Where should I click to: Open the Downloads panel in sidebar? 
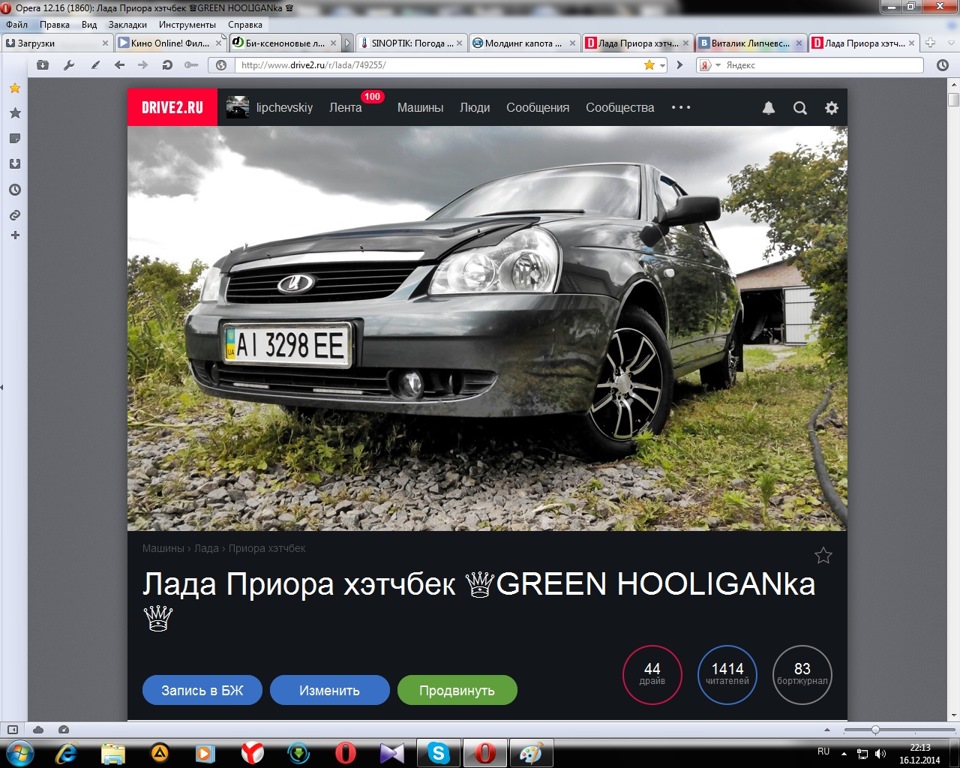point(15,164)
